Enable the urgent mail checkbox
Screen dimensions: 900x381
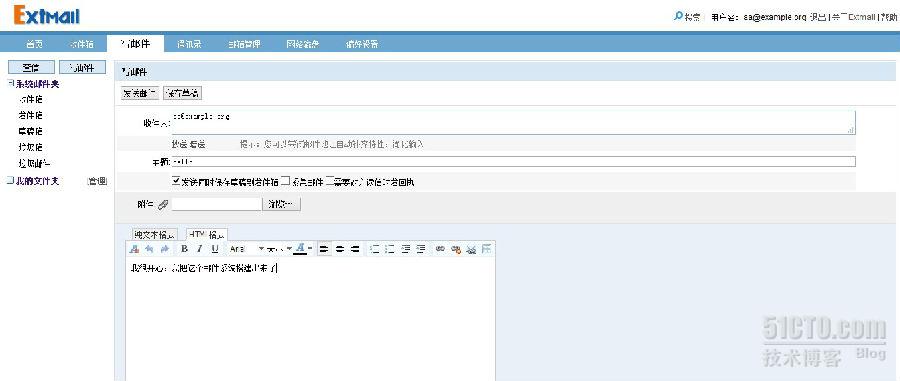(285, 181)
